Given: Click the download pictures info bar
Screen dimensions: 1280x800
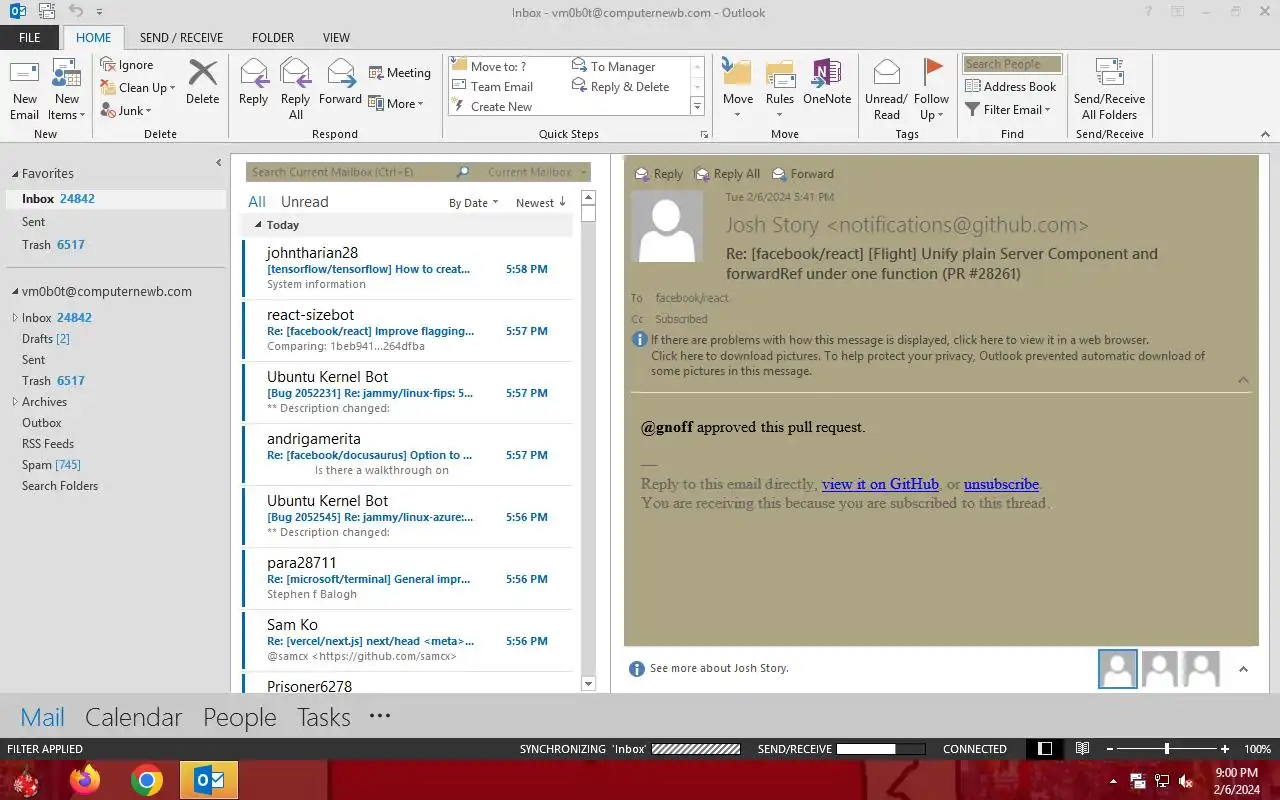Looking at the screenshot, I should click(x=928, y=363).
